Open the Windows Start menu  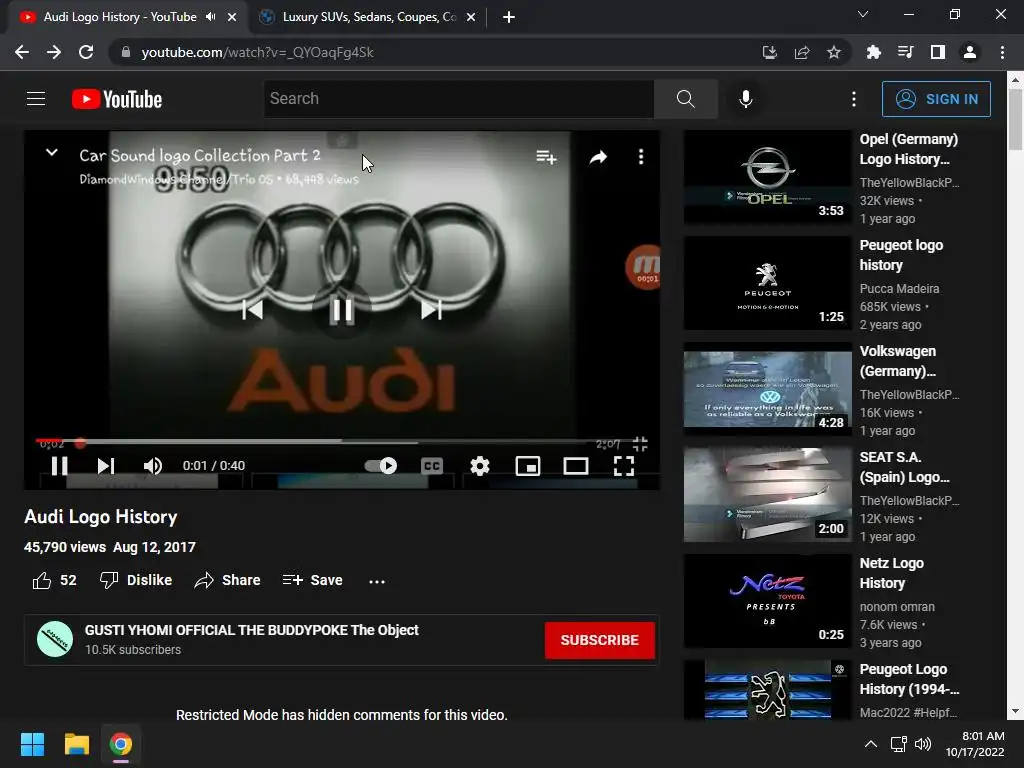click(x=32, y=744)
